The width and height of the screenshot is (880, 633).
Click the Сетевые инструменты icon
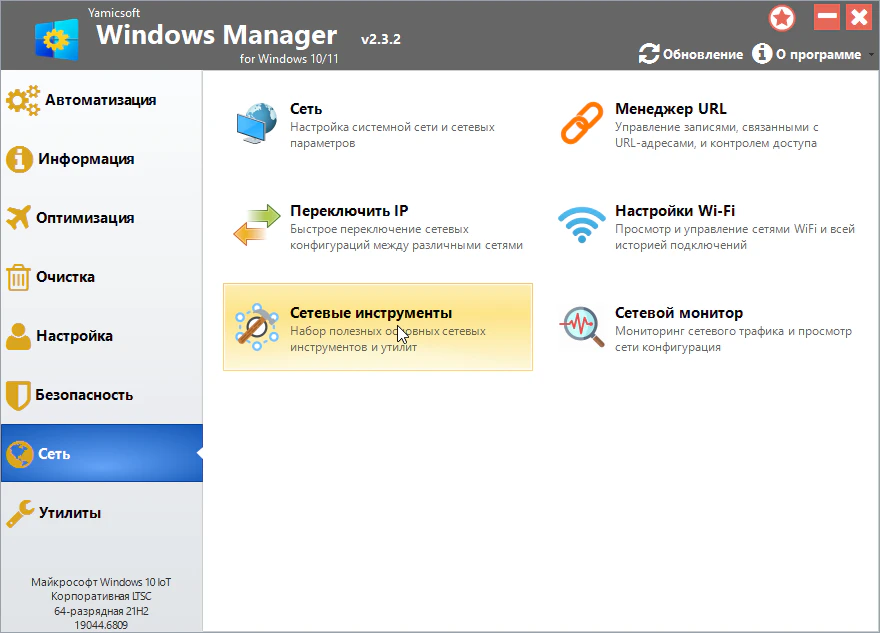pyautogui.click(x=256, y=328)
